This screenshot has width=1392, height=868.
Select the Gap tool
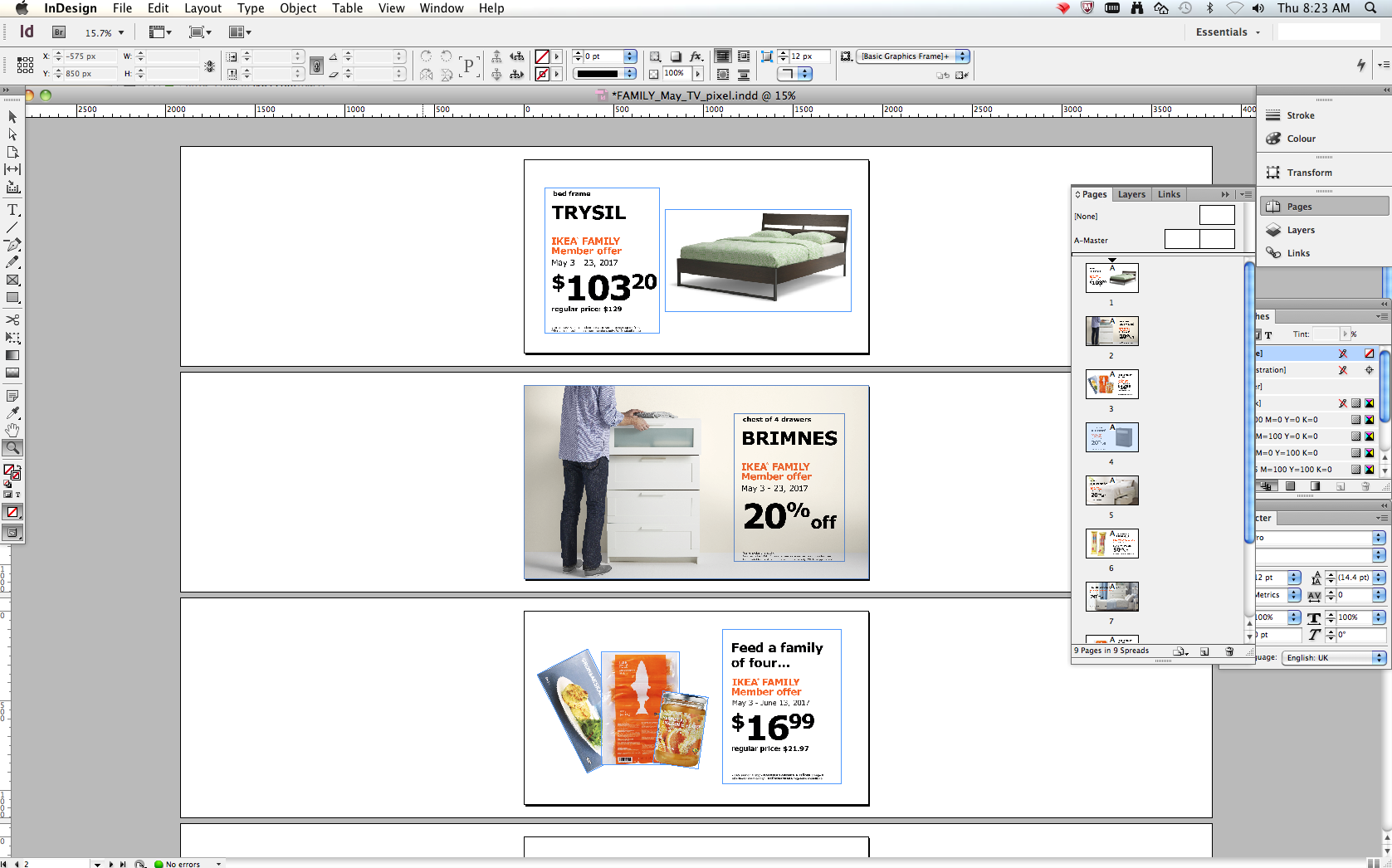12,169
